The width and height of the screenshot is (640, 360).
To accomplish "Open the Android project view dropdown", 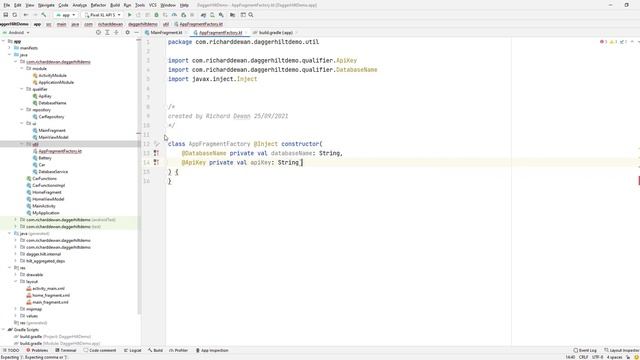I will [15, 32].
